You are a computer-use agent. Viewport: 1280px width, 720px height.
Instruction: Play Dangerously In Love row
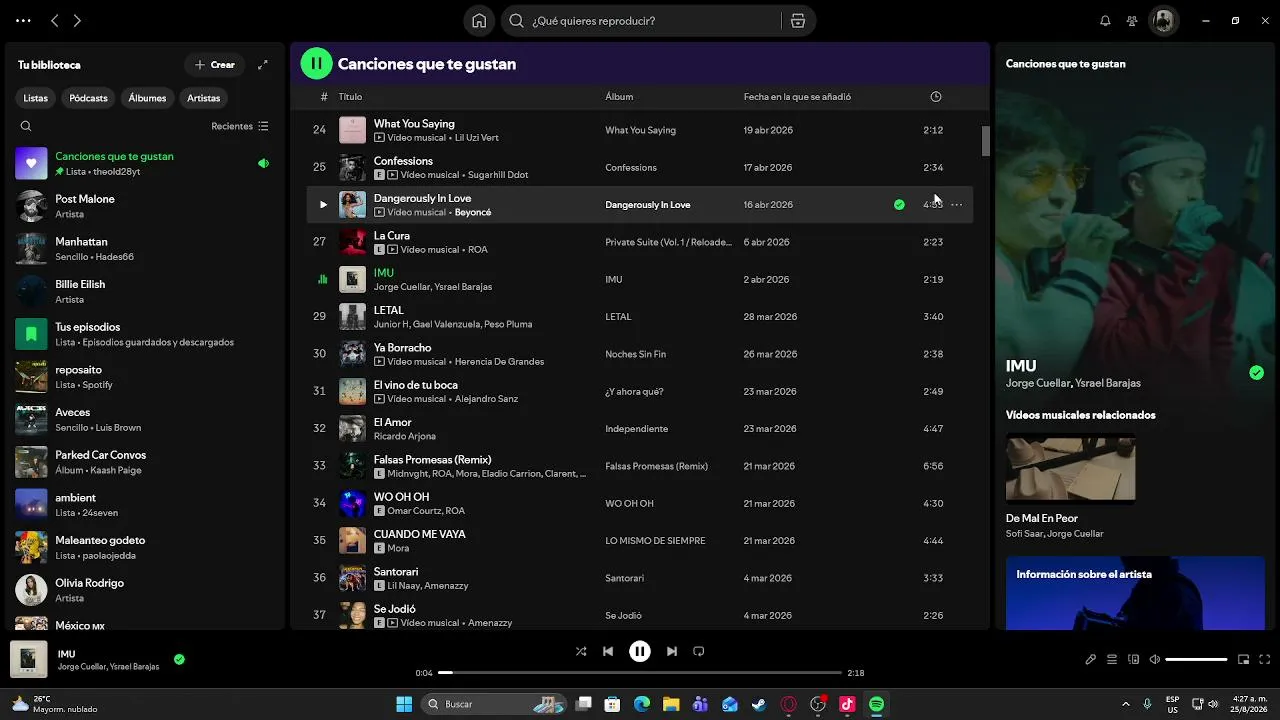pyautogui.click(x=323, y=205)
